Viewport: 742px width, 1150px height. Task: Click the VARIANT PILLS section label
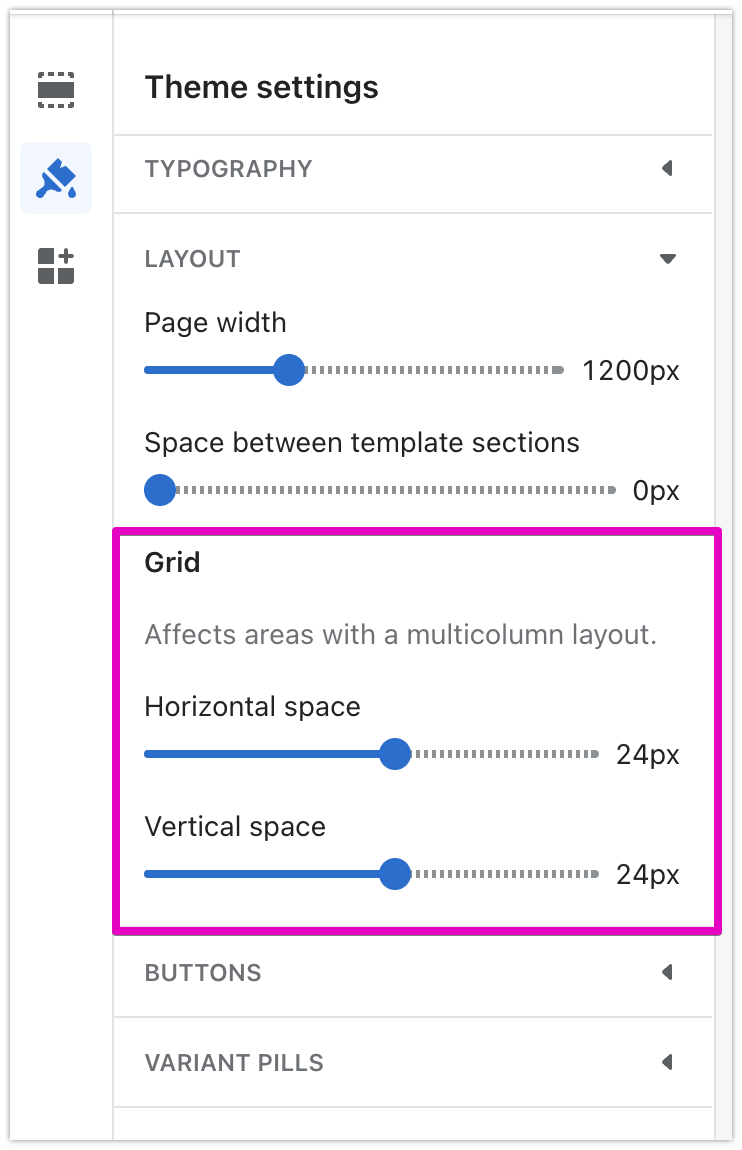234,1062
